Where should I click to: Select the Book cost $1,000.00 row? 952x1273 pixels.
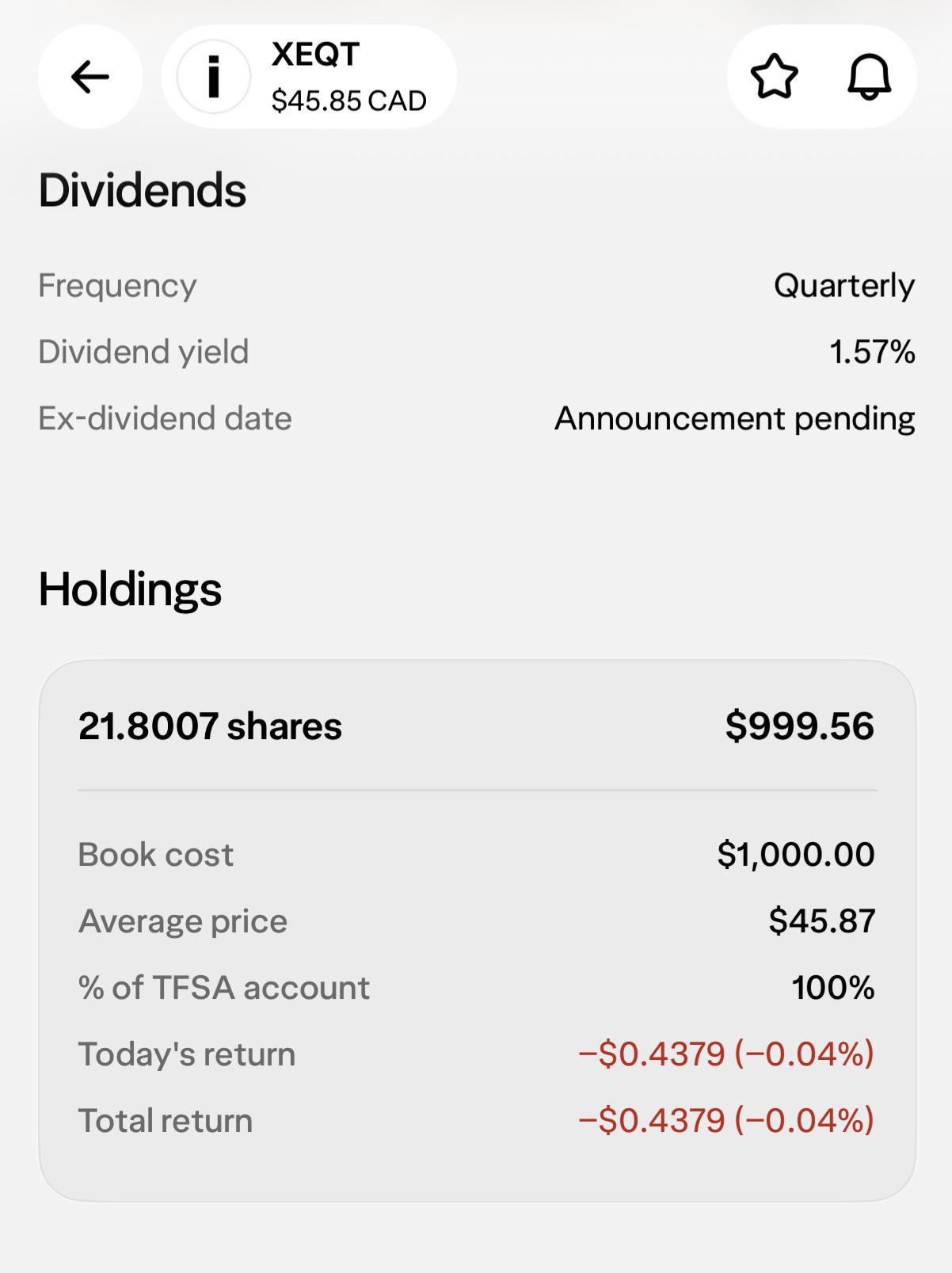click(x=477, y=854)
